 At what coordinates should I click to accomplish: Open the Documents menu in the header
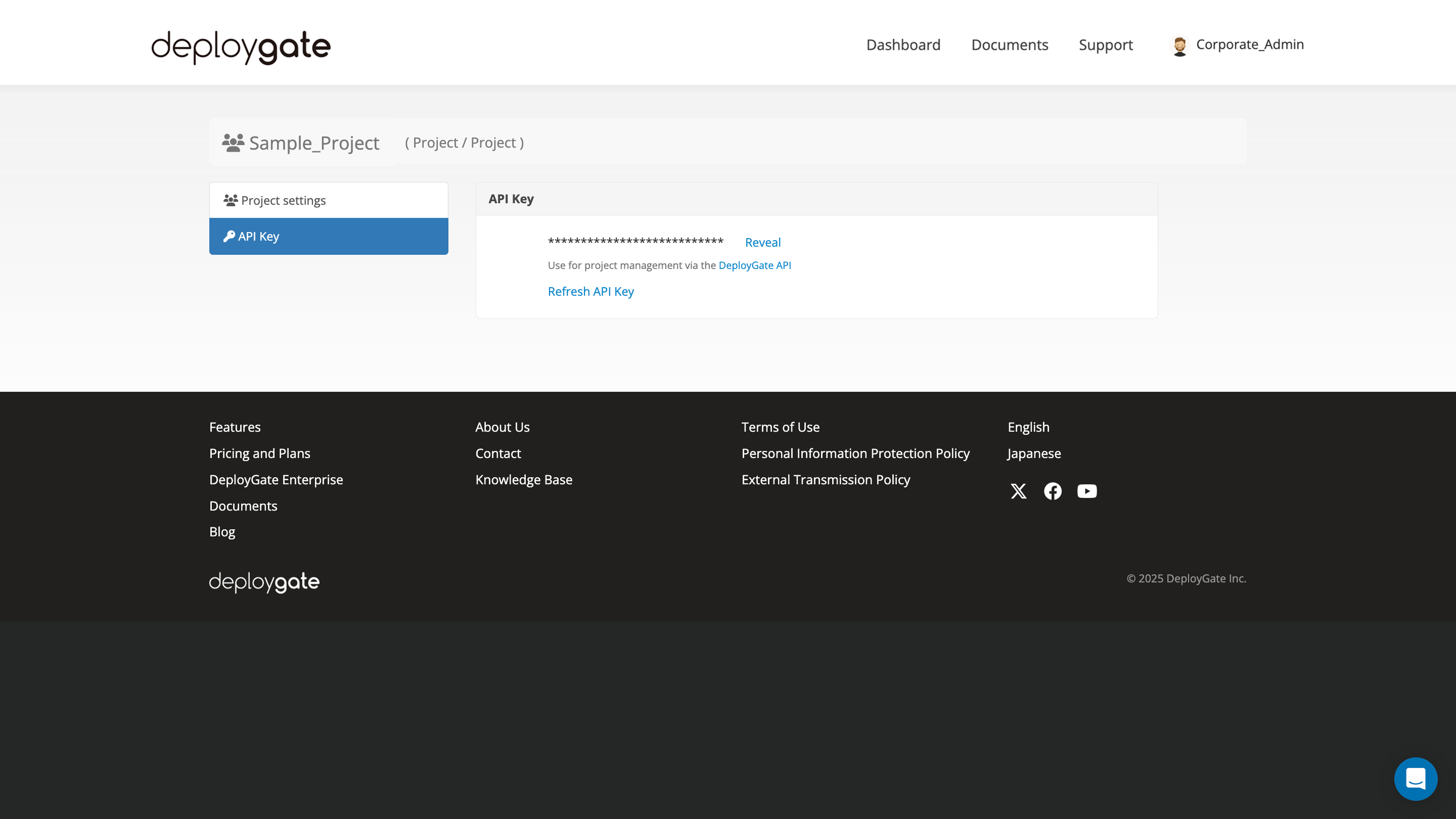(x=1010, y=44)
